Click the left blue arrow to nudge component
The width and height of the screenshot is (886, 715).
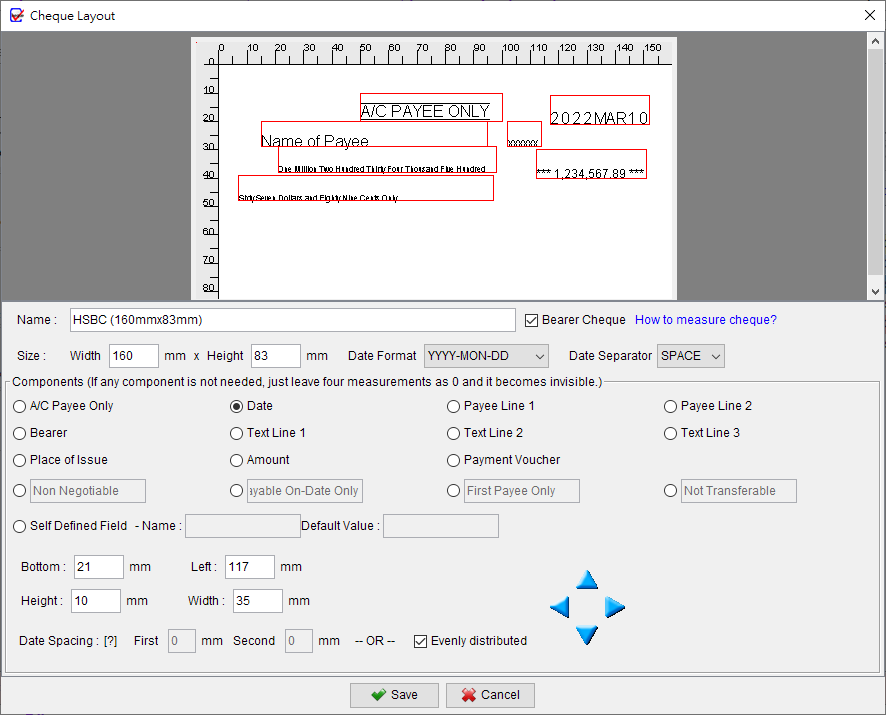(560, 607)
